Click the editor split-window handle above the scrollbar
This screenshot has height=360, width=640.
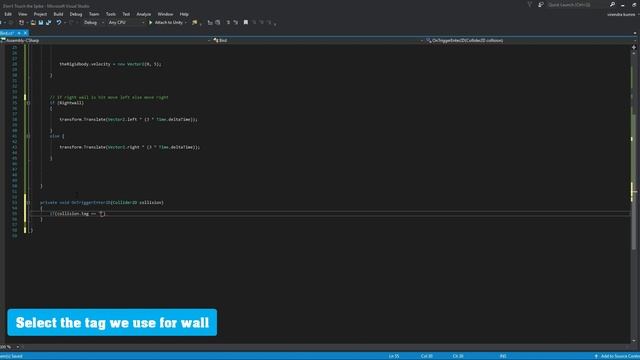pos(634,47)
